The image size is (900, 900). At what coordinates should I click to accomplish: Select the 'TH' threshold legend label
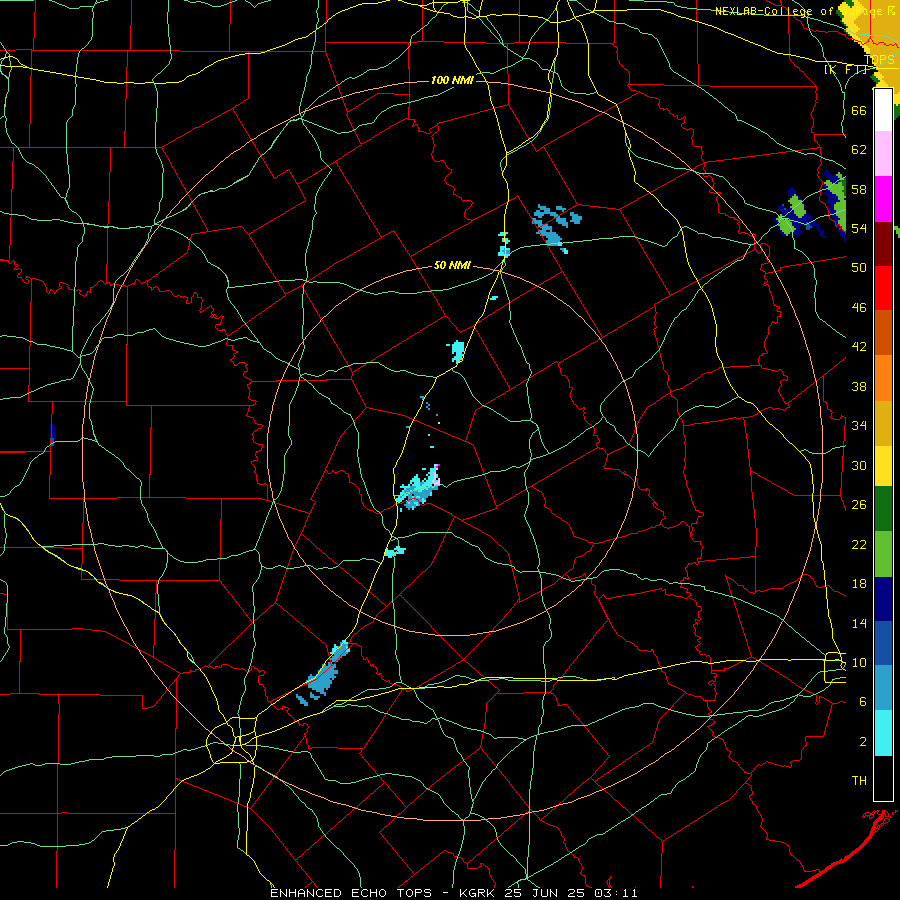pyautogui.click(x=859, y=781)
